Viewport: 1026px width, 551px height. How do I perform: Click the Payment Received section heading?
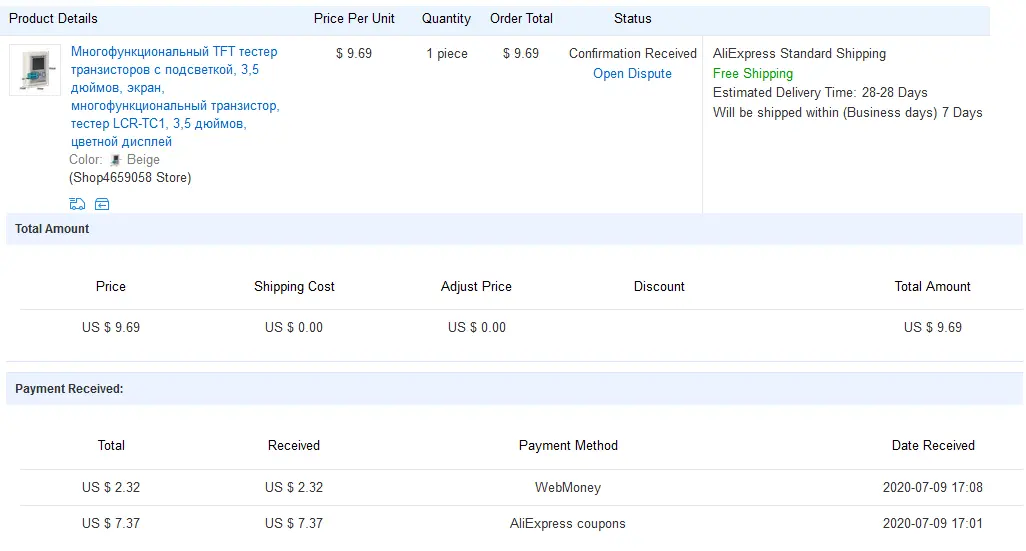[x=69, y=389]
